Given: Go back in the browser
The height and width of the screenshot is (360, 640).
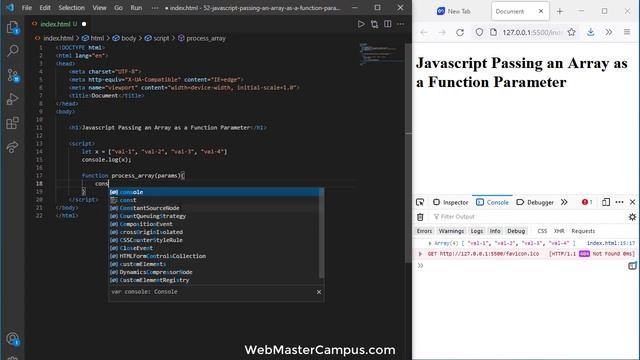Looking at the screenshot, I should pyautogui.click(x=424, y=32).
